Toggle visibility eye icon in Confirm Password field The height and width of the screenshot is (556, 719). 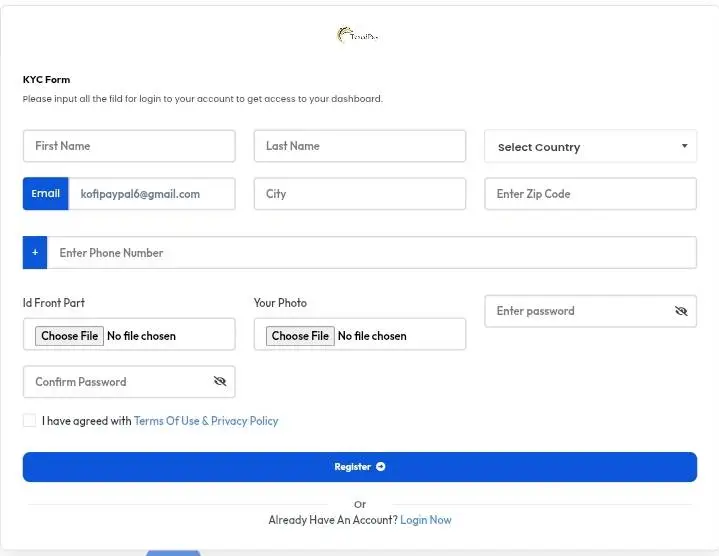pyautogui.click(x=220, y=382)
